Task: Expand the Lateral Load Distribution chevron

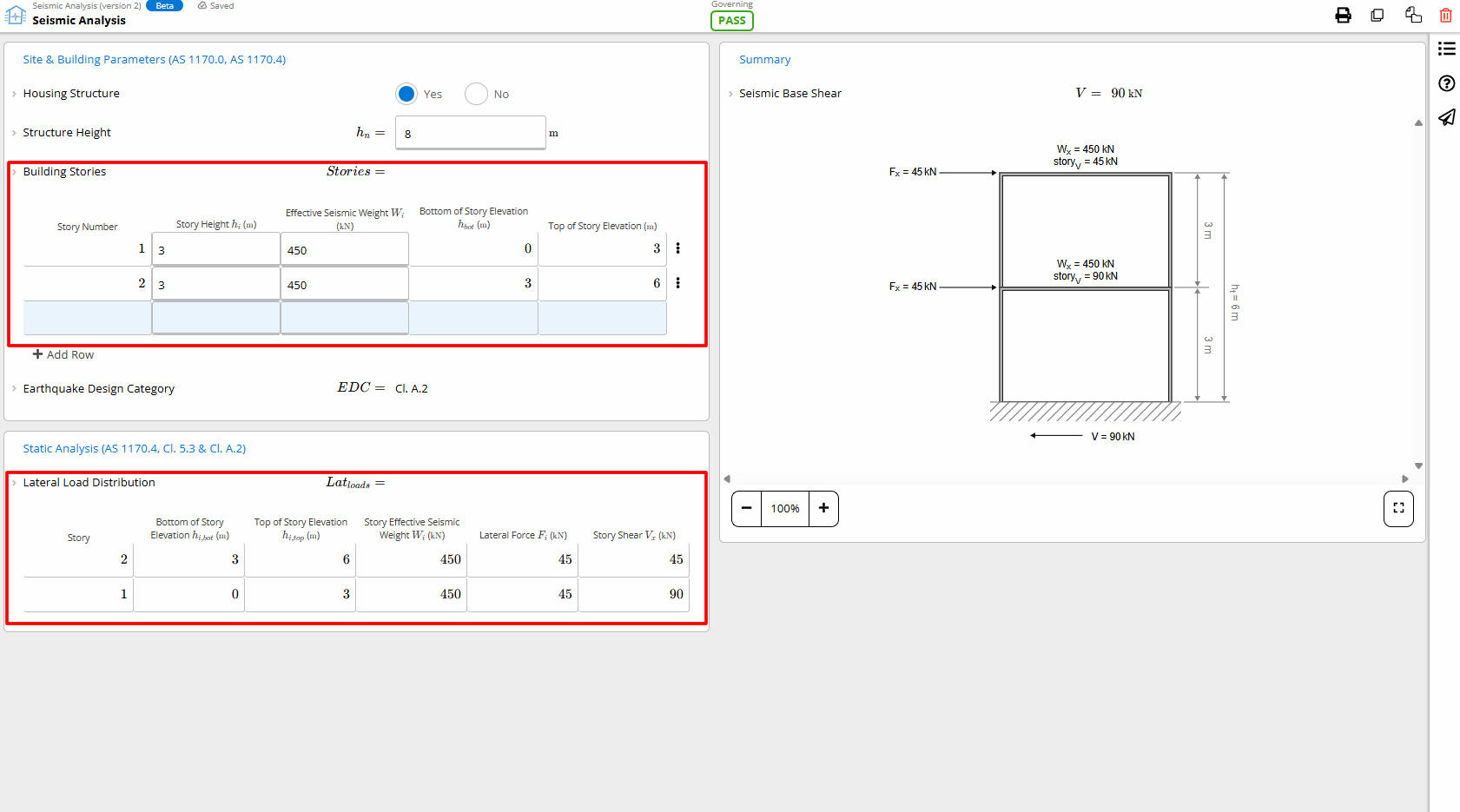Action: pyautogui.click(x=13, y=483)
